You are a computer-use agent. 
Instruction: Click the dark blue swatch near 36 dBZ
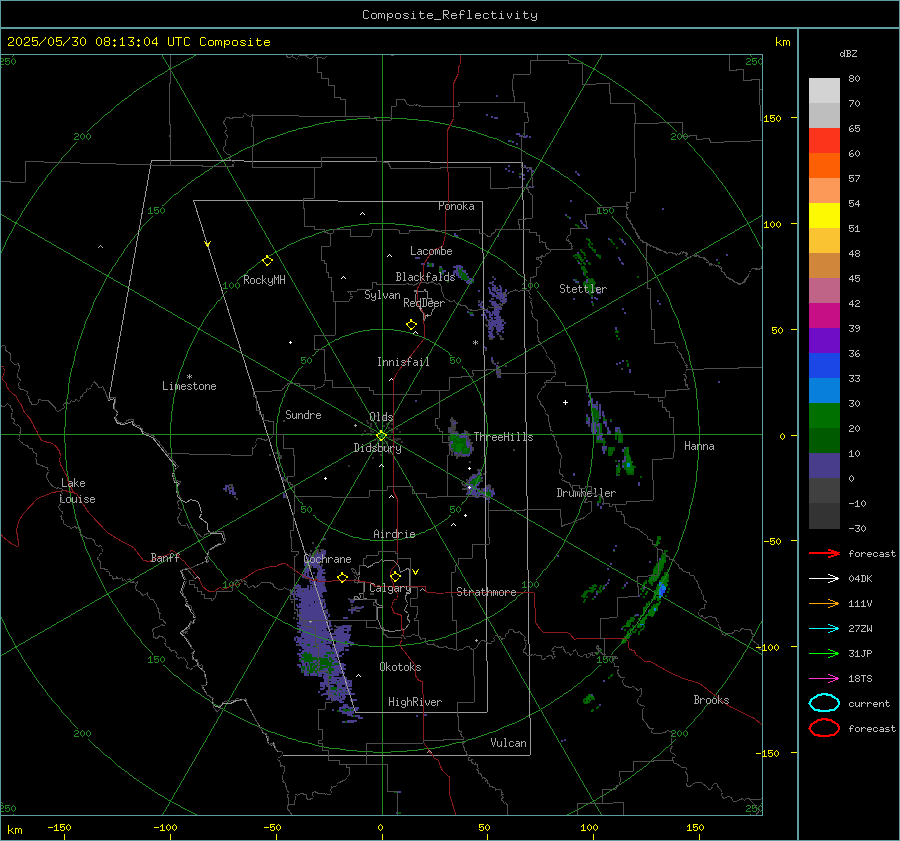click(824, 366)
